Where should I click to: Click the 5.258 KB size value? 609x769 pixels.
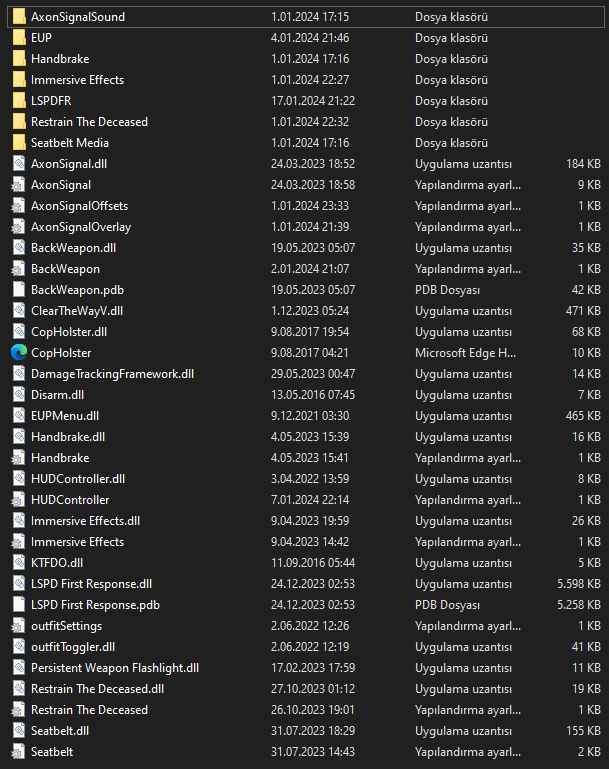coord(579,605)
